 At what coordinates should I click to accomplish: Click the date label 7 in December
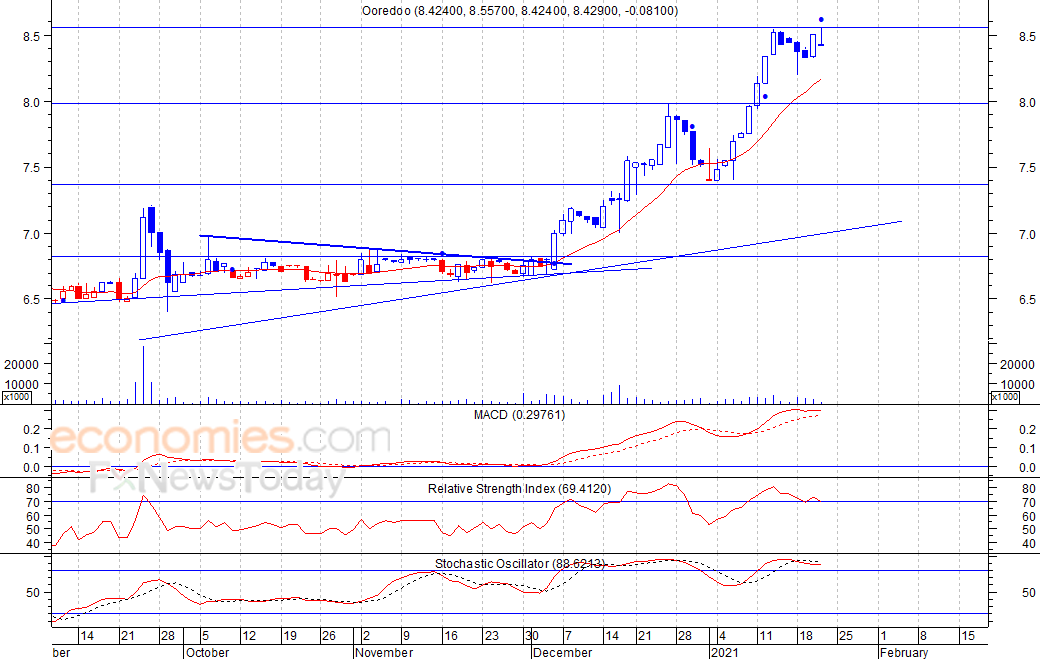tap(568, 636)
